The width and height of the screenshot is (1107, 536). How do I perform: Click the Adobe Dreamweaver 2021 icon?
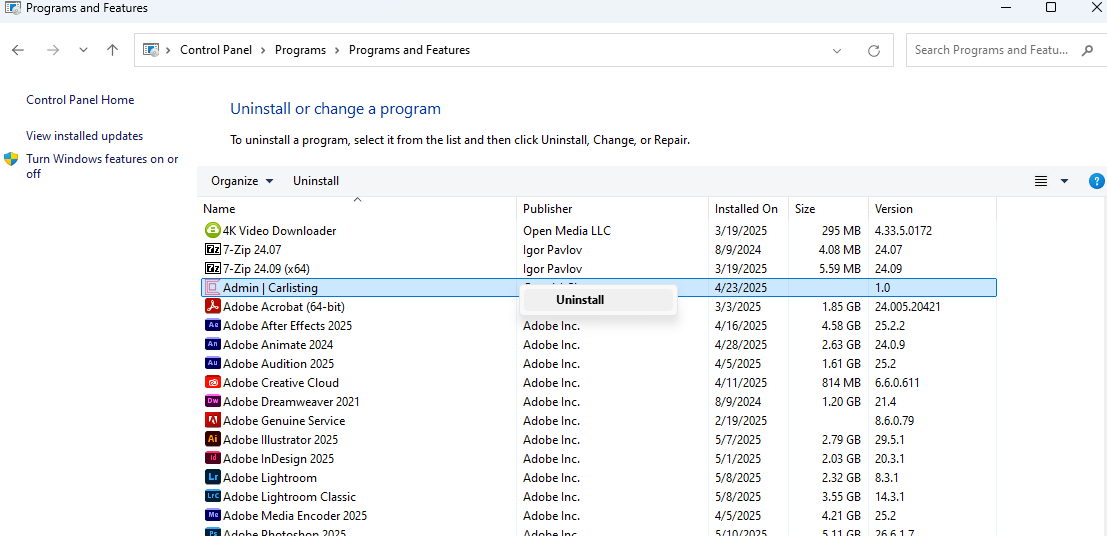click(x=212, y=401)
